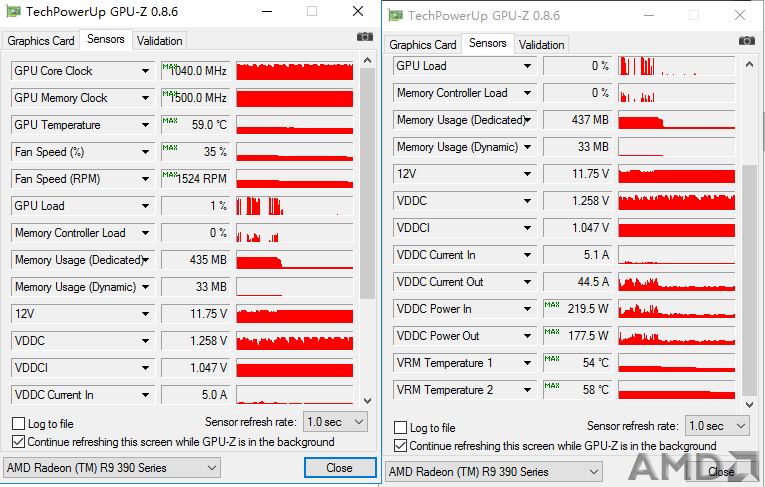Click the 1524 RPM fan speed value
The width and height of the screenshot is (765, 487).
[x=195, y=179]
